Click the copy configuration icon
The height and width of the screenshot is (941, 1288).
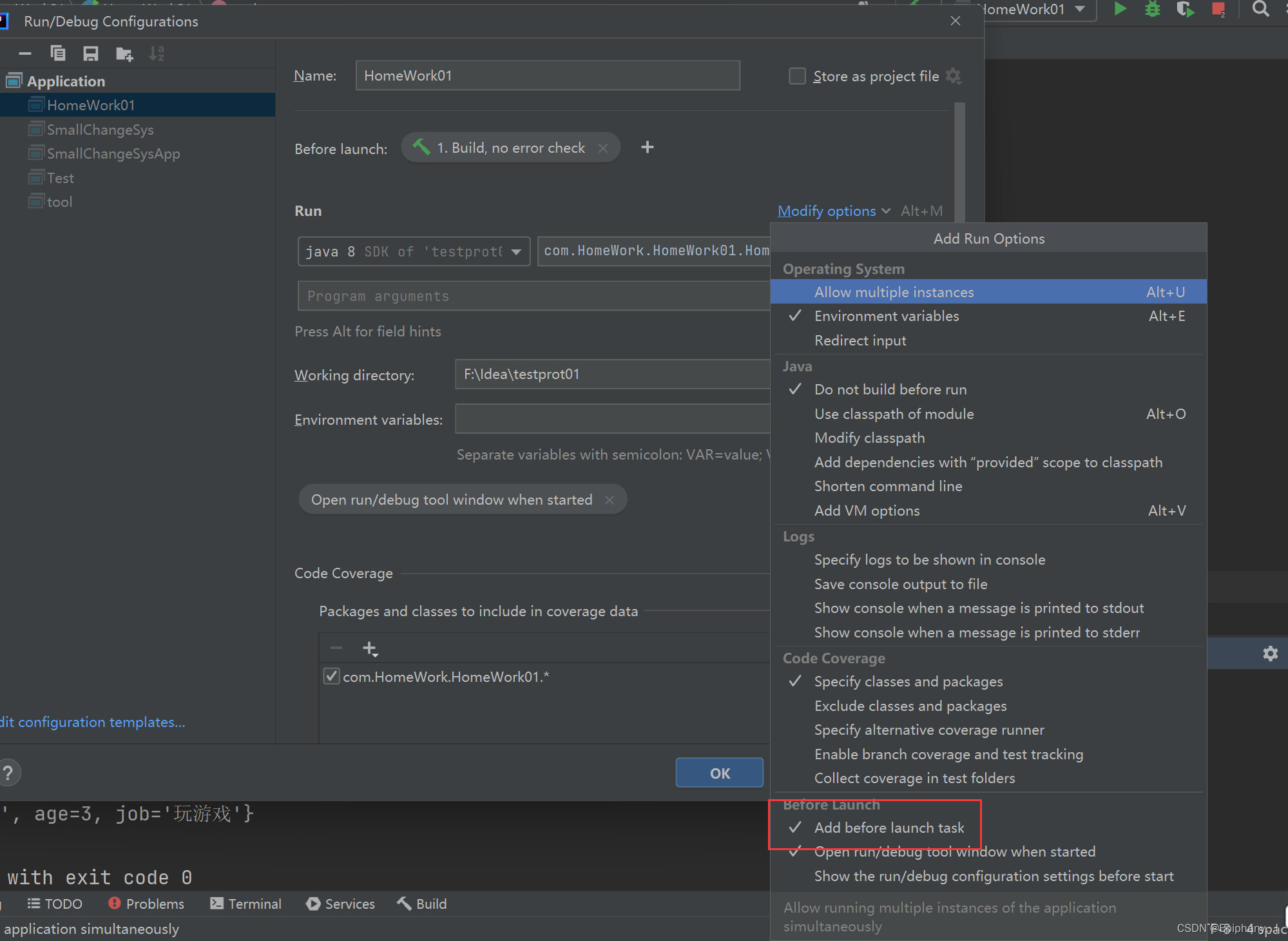point(58,53)
